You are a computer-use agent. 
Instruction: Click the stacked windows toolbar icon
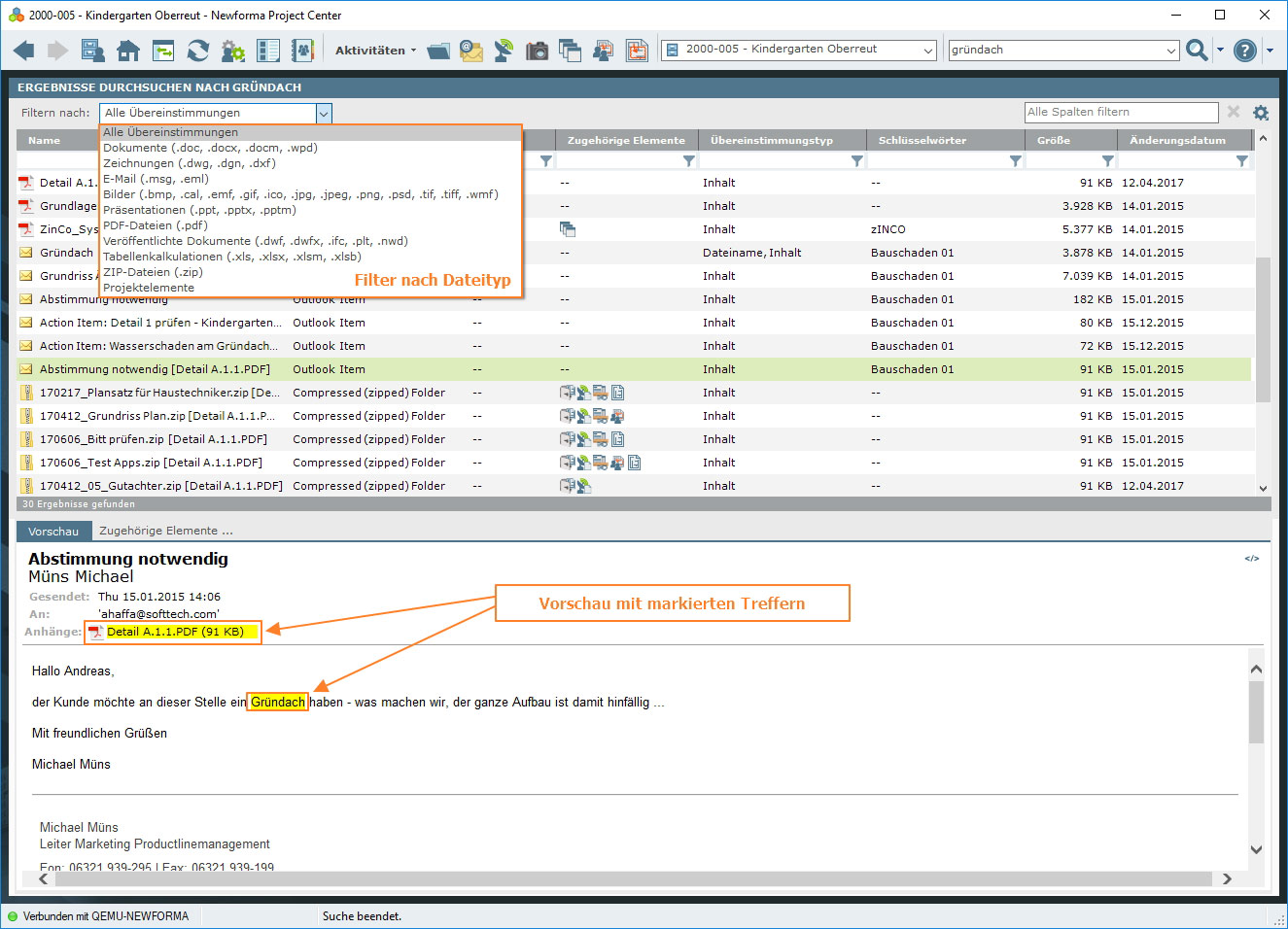570,51
